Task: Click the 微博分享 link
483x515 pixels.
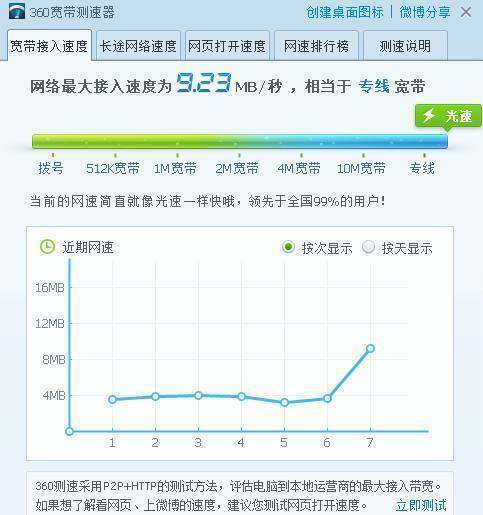Action: coord(425,12)
